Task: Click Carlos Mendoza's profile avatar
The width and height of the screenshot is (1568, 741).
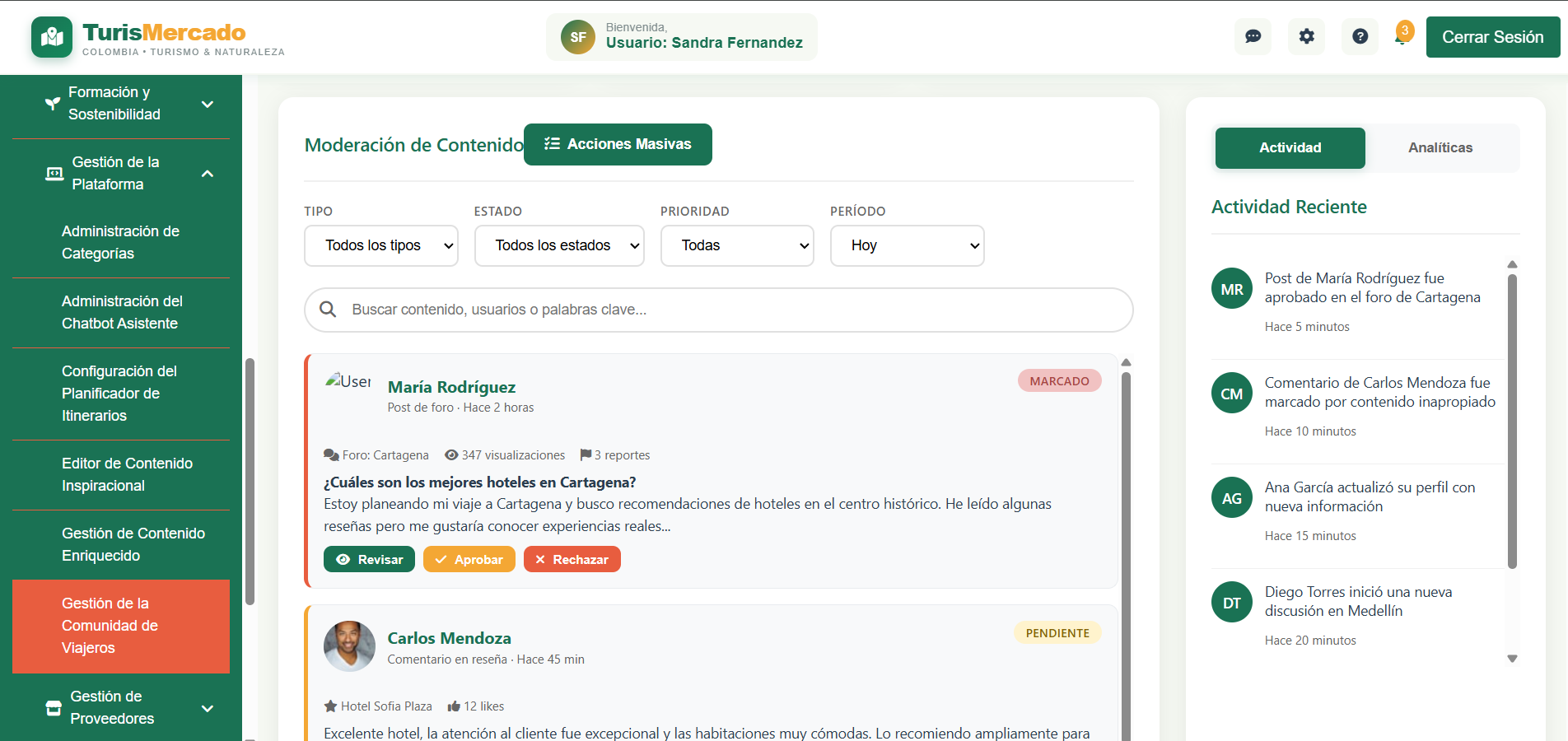Action: (349, 647)
